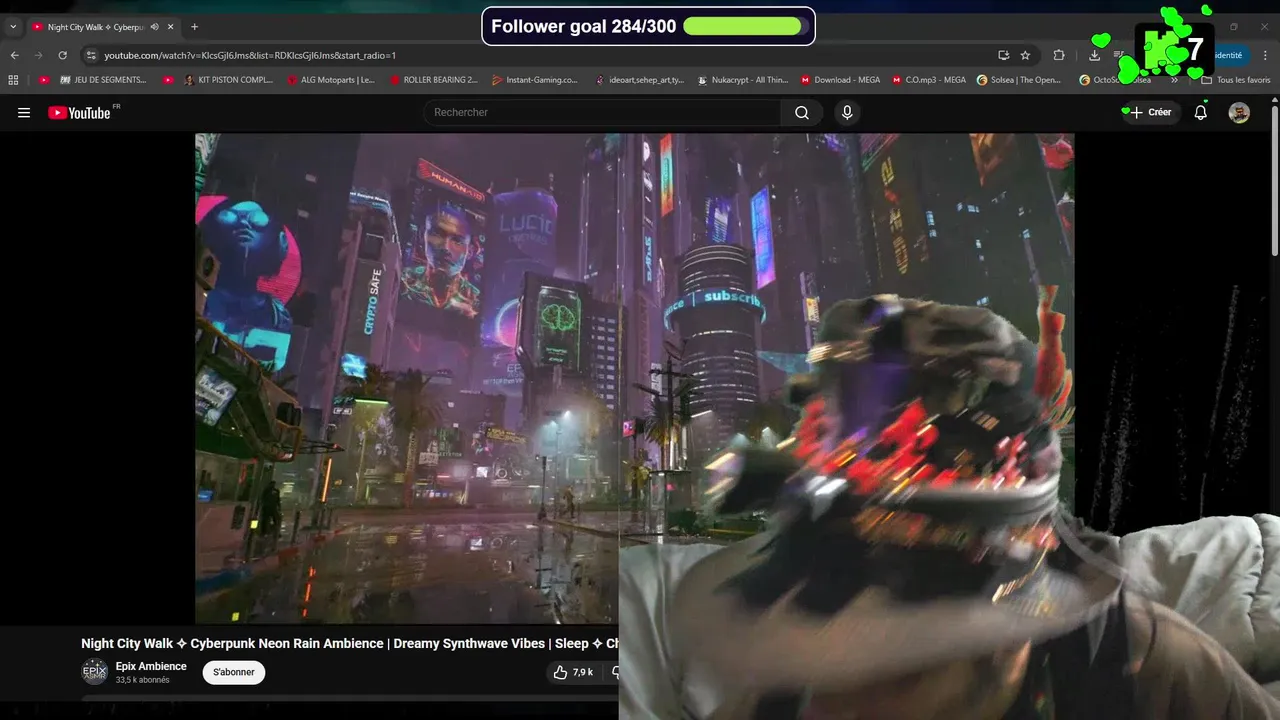
Task: Open KIT PISTON COMPL bookmark
Action: pyautogui.click(x=229, y=80)
